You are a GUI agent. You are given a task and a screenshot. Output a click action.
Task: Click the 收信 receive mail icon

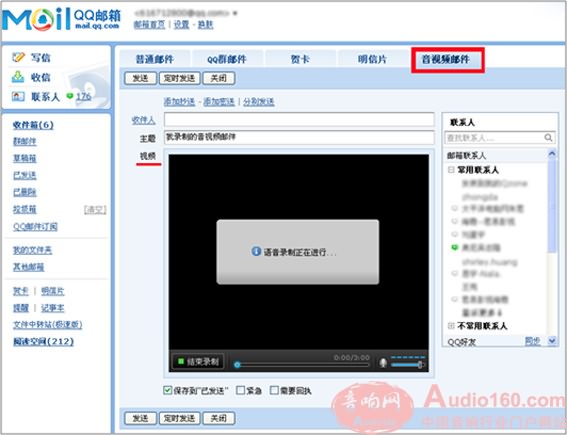pyautogui.click(x=18, y=77)
